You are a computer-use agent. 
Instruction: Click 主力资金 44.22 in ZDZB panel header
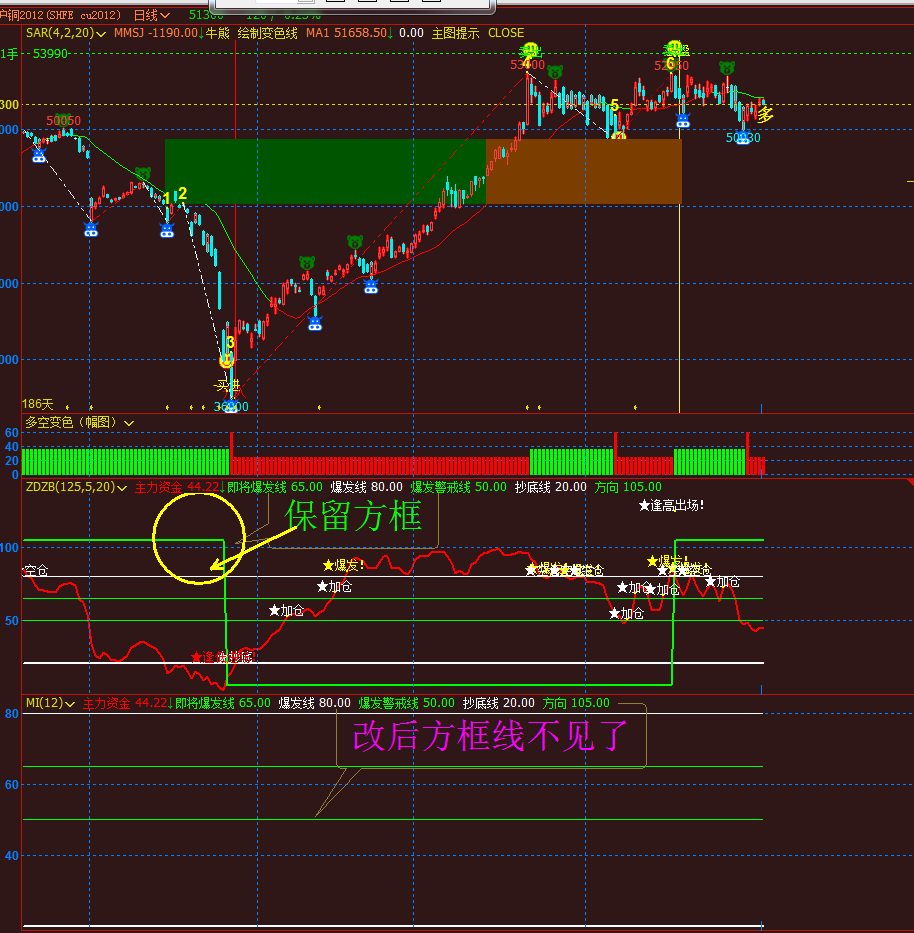(x=177, y=487)
